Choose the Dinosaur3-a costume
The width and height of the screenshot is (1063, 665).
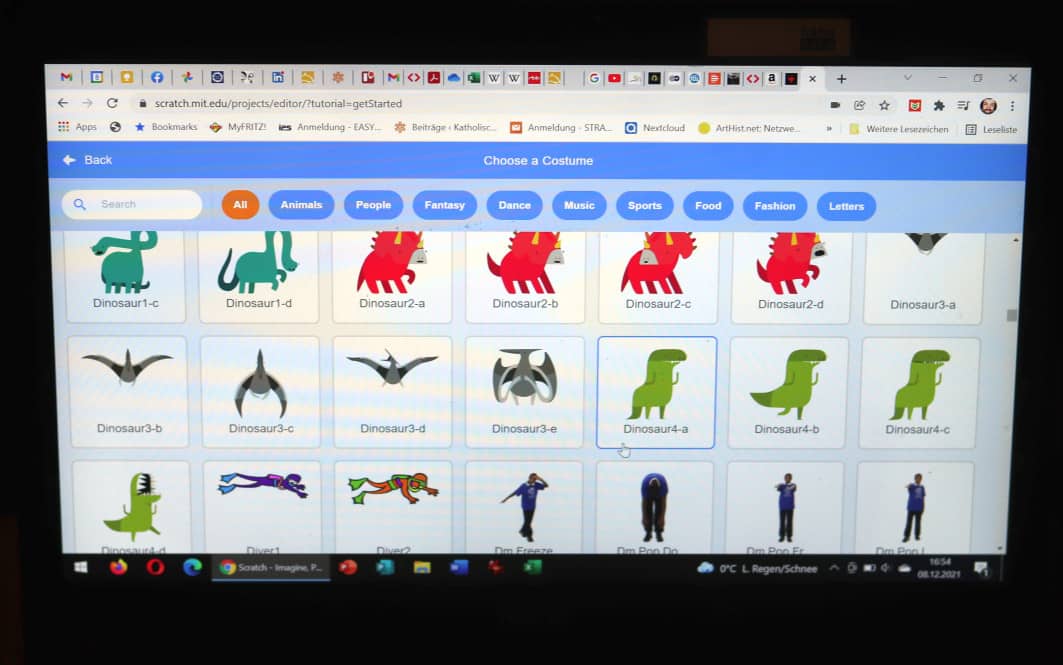click(923, 277)
